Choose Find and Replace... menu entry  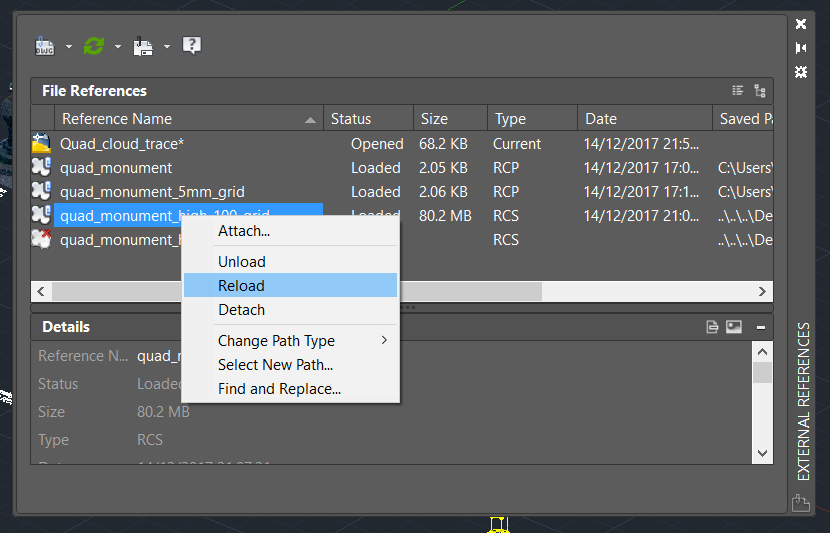tap(290, 389)
